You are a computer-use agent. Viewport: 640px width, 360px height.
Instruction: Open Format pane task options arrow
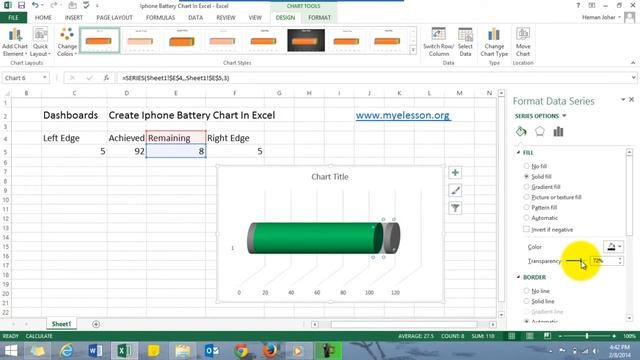(623, 100)
